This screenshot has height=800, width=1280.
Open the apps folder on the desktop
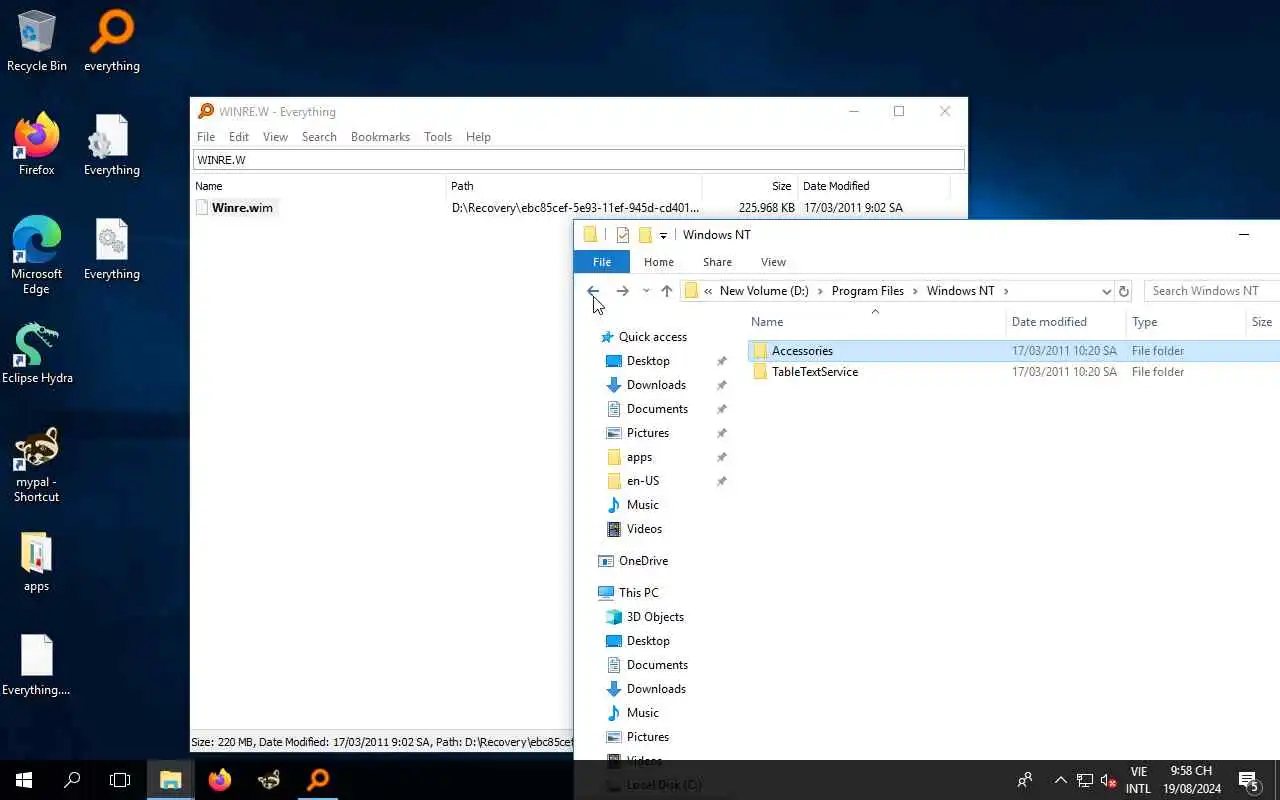click(37, 562)
